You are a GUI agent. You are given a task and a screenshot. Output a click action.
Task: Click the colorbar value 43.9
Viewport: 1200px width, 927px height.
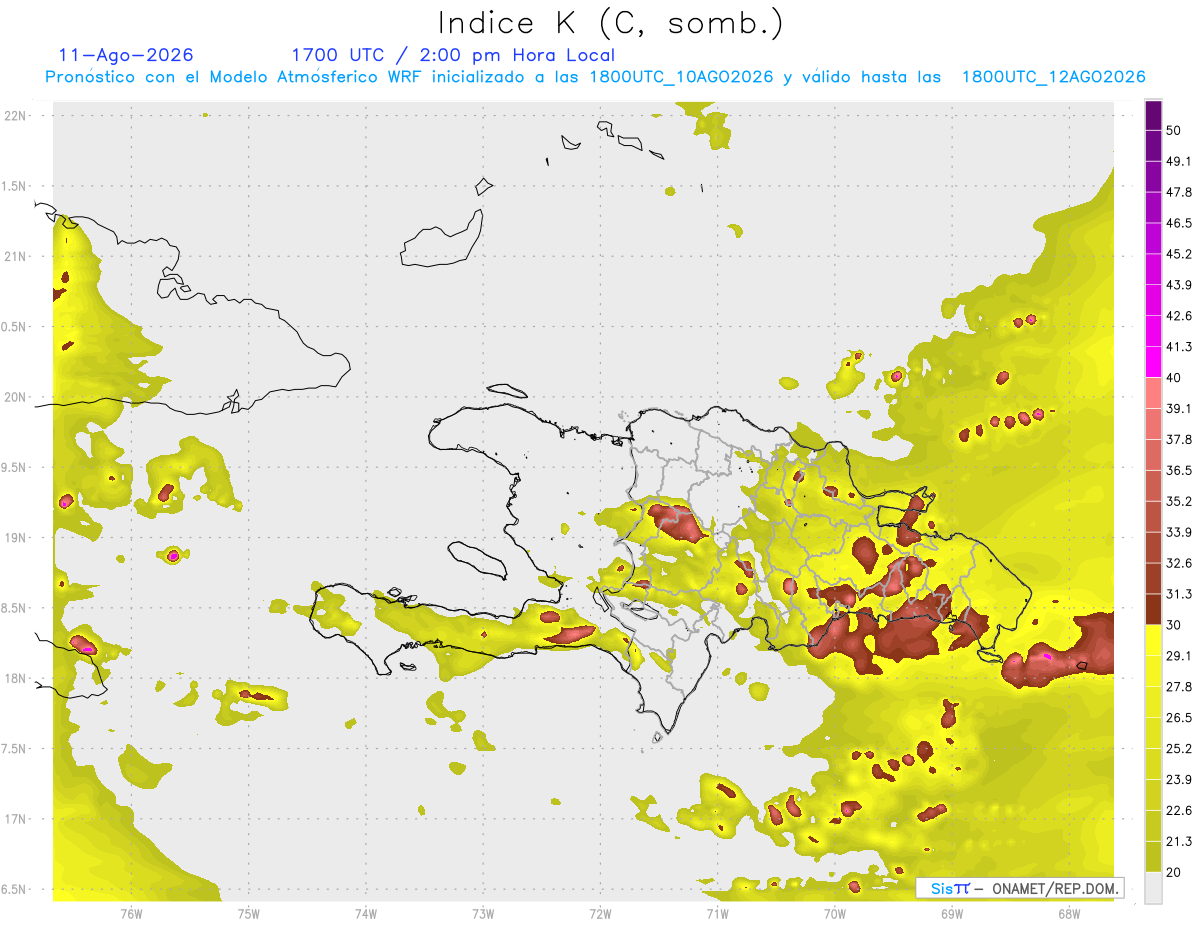[1179, 285]
